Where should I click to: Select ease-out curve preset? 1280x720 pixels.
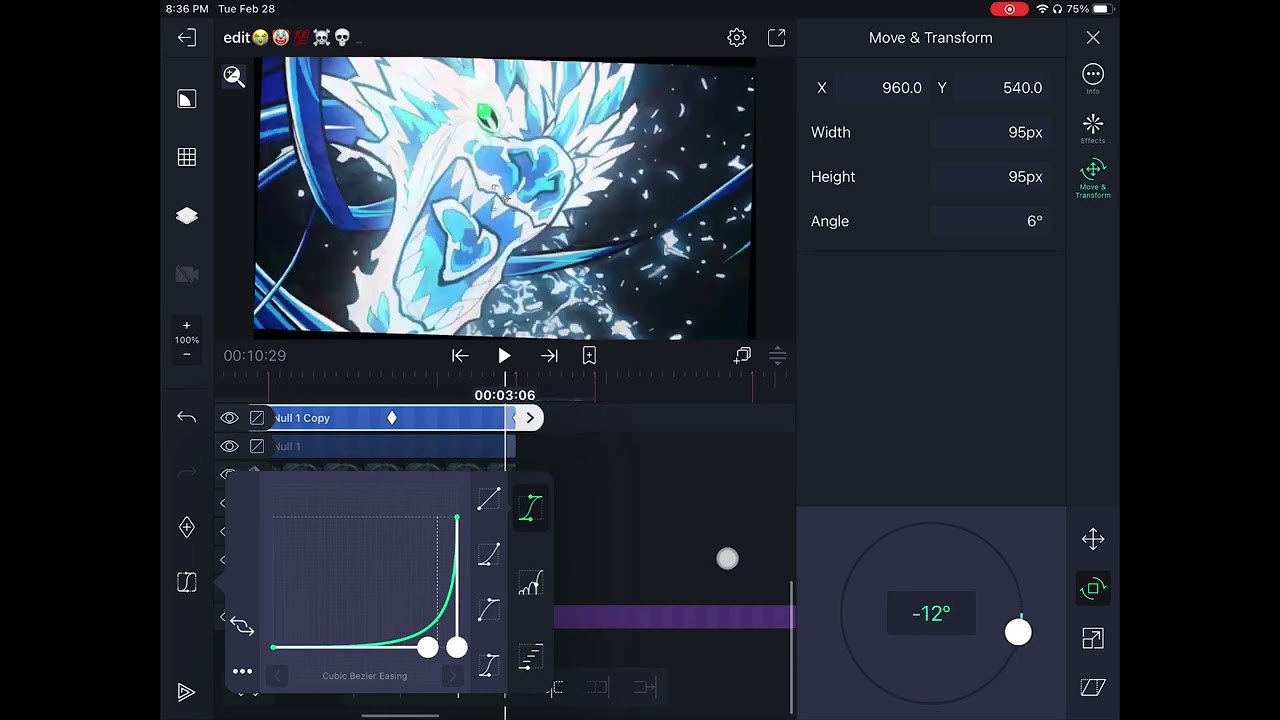[x=488, y=609]
